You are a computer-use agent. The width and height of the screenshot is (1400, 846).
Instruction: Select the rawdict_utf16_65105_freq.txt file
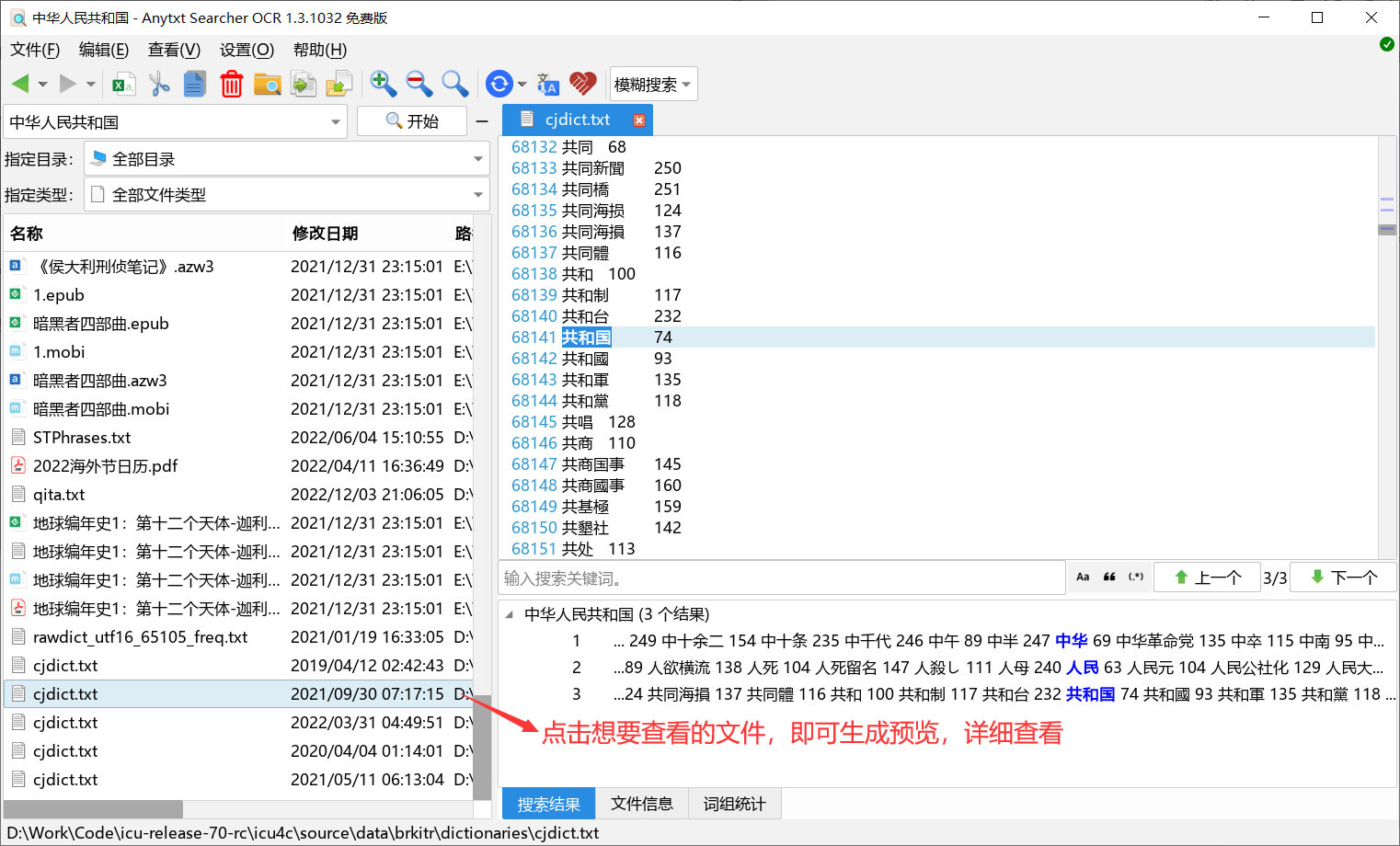(x=238, y=637)
